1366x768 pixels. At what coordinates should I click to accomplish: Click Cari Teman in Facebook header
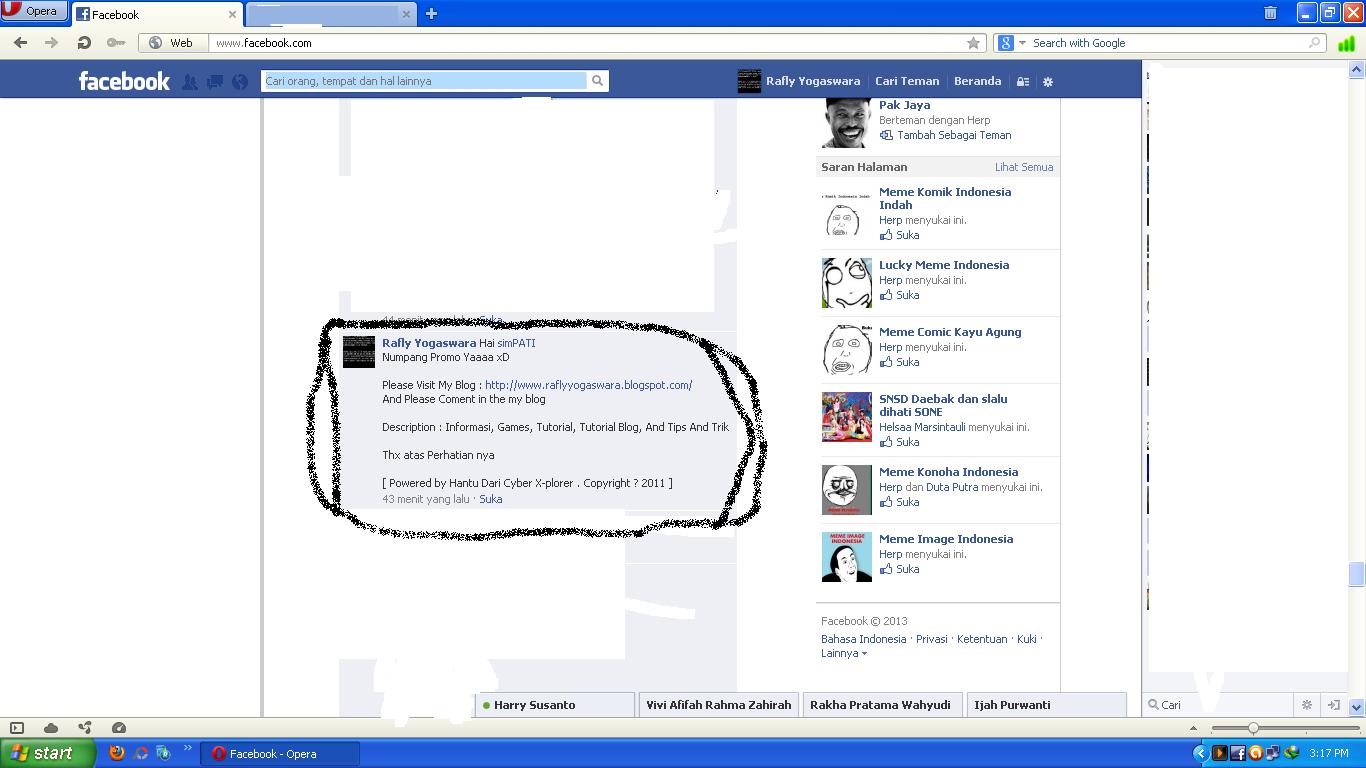907,81
